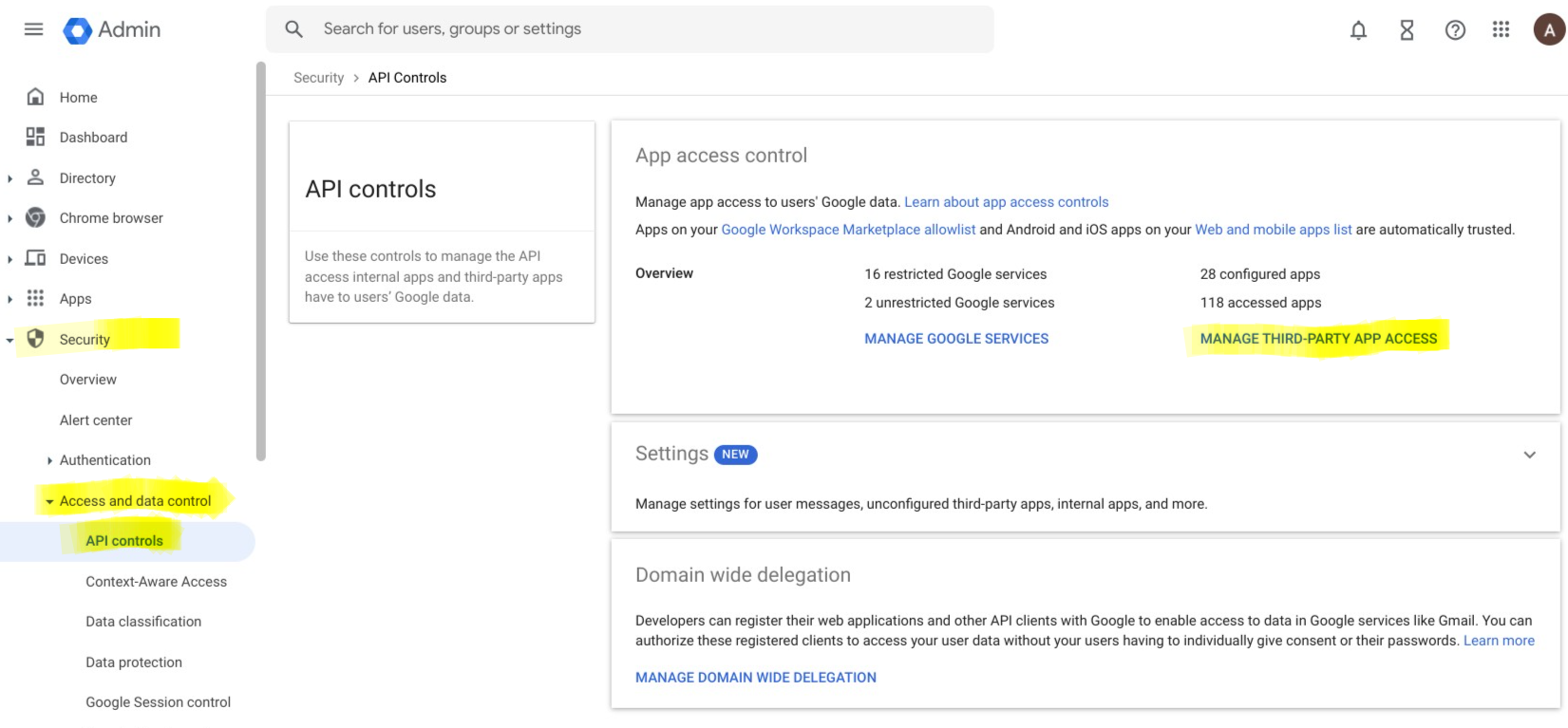
Task: Click Security in the breadcrumb
Action: click(x=318, y=78)
